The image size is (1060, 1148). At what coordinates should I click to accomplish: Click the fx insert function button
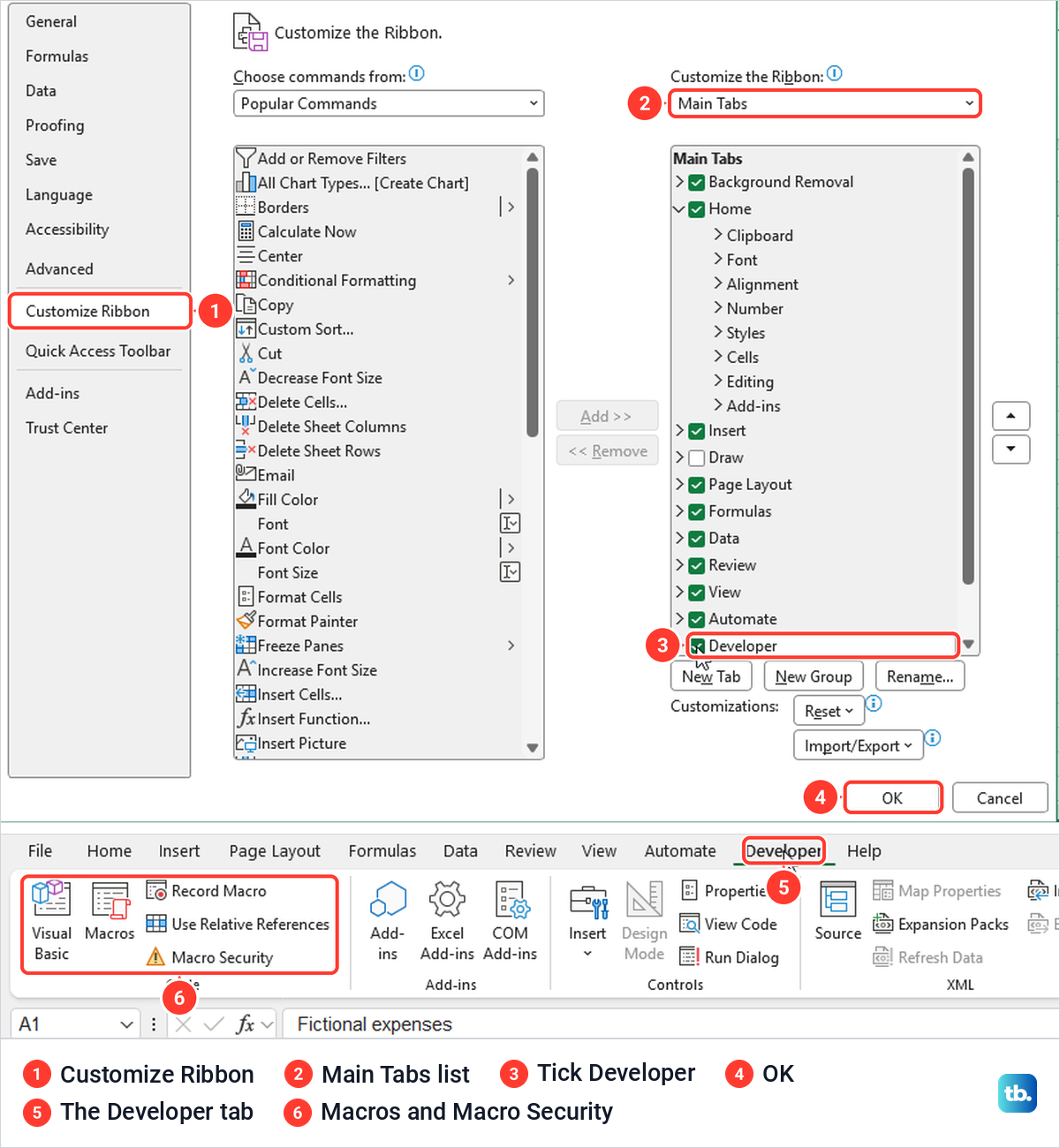click(246, 1024)
